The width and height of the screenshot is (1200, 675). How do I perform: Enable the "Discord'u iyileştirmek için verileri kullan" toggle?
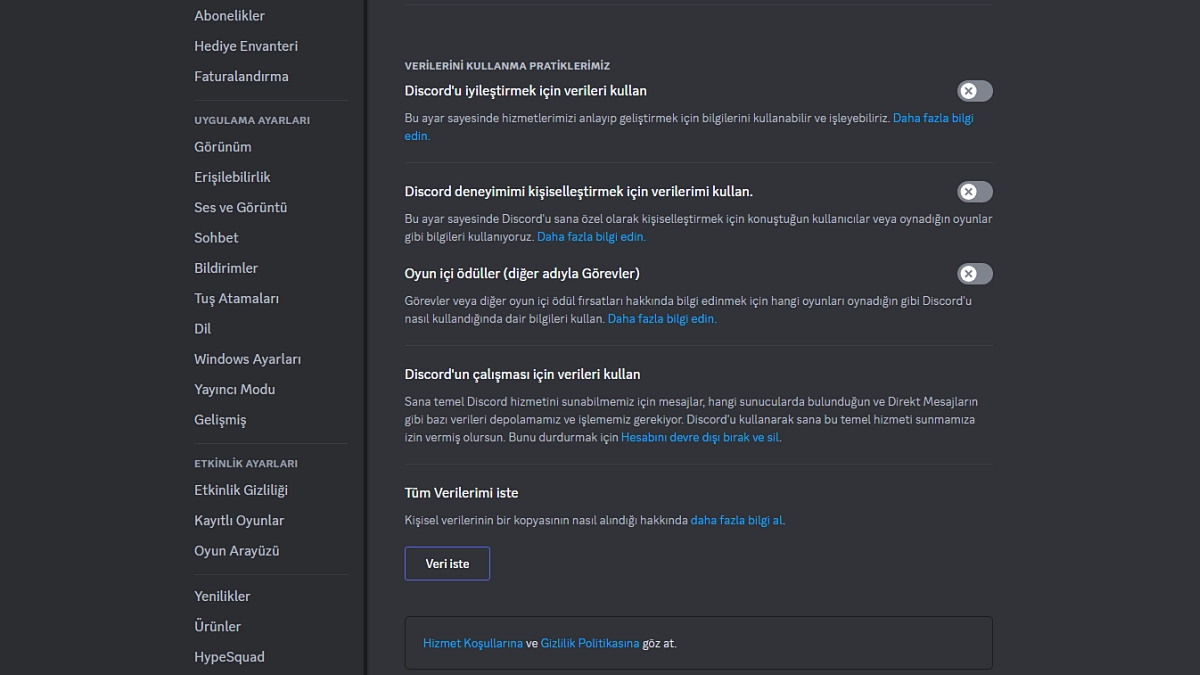click(973, 90)
